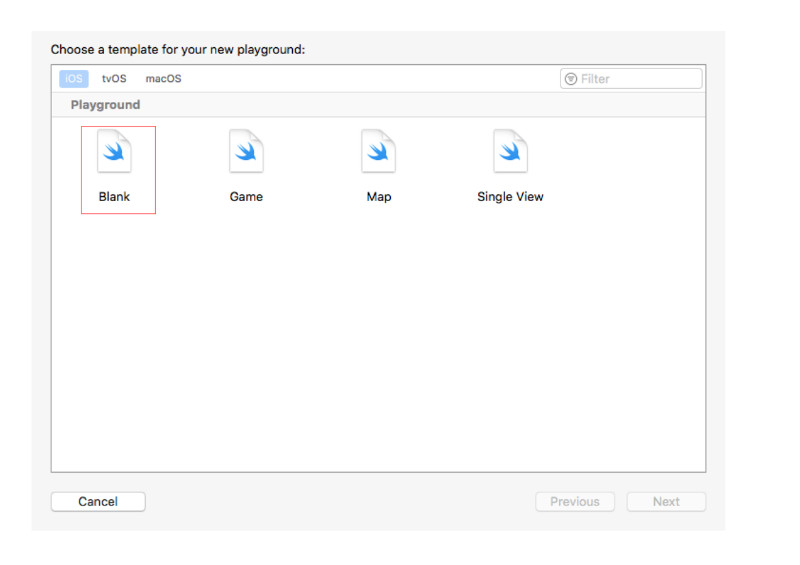Click the "Blank" template label
Viewport: 800px width, 565px height.
[x=114, y=196]
